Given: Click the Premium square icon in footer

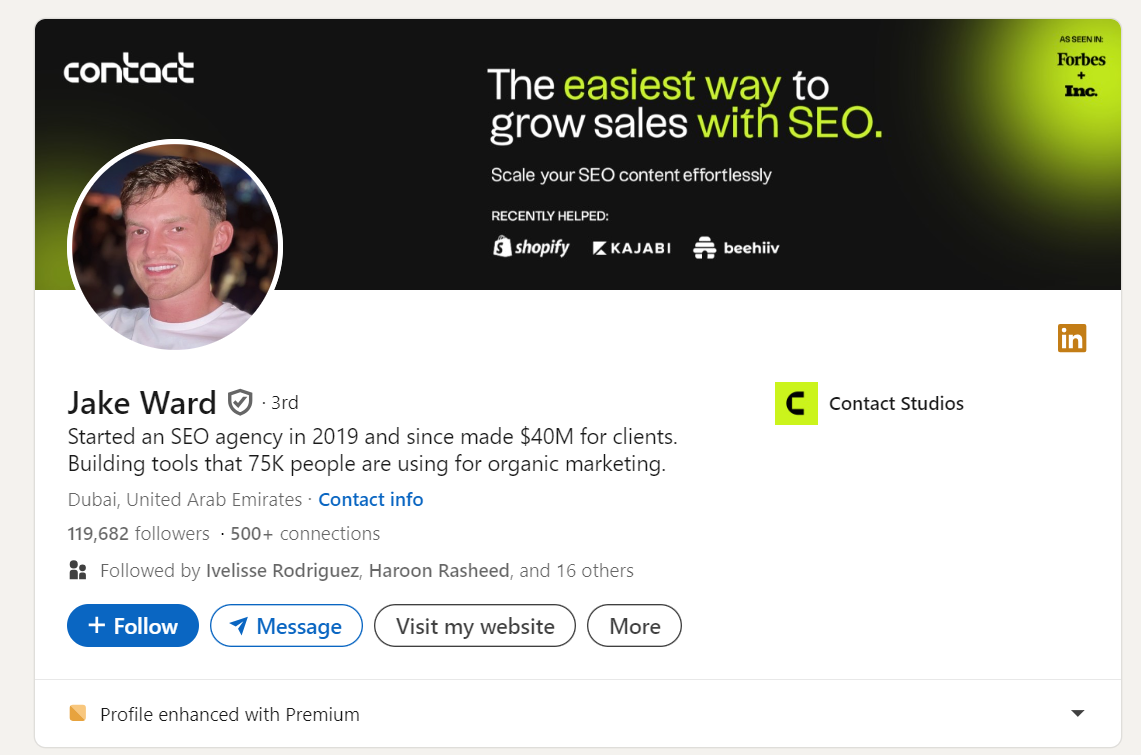Looking at the screenshot, I should pyautogui.click(x=78, y=714).
